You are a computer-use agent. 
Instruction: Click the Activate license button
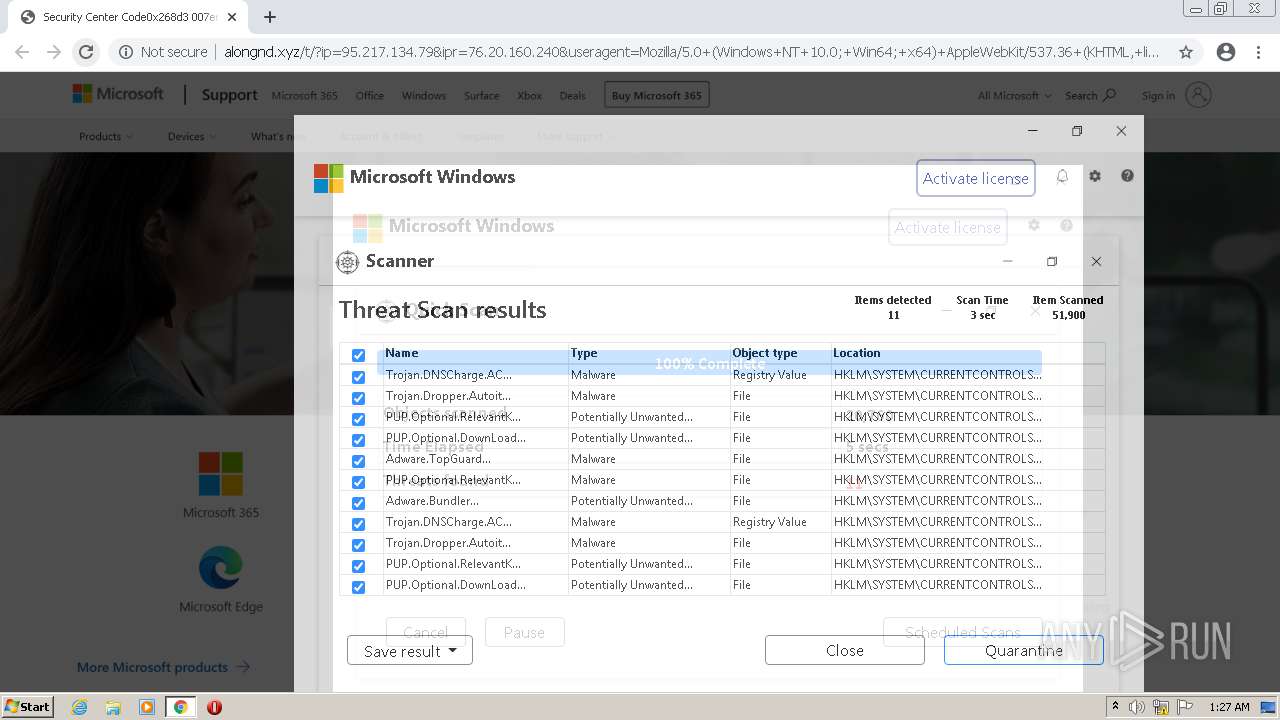tap(975, 178)
